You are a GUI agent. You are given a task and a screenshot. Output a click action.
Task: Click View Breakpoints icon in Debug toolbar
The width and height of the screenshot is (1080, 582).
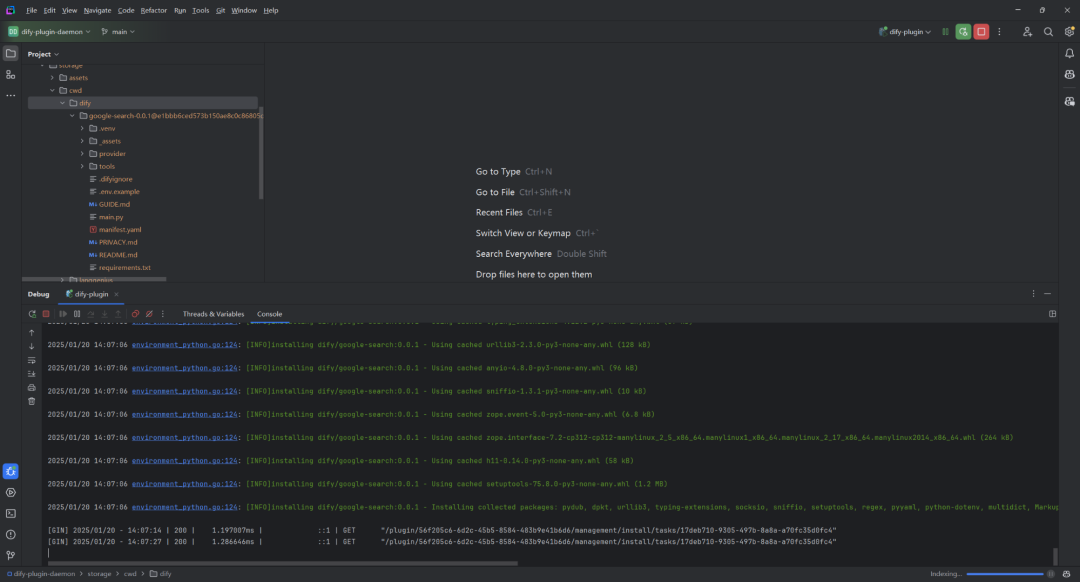(x=135, y=314)
